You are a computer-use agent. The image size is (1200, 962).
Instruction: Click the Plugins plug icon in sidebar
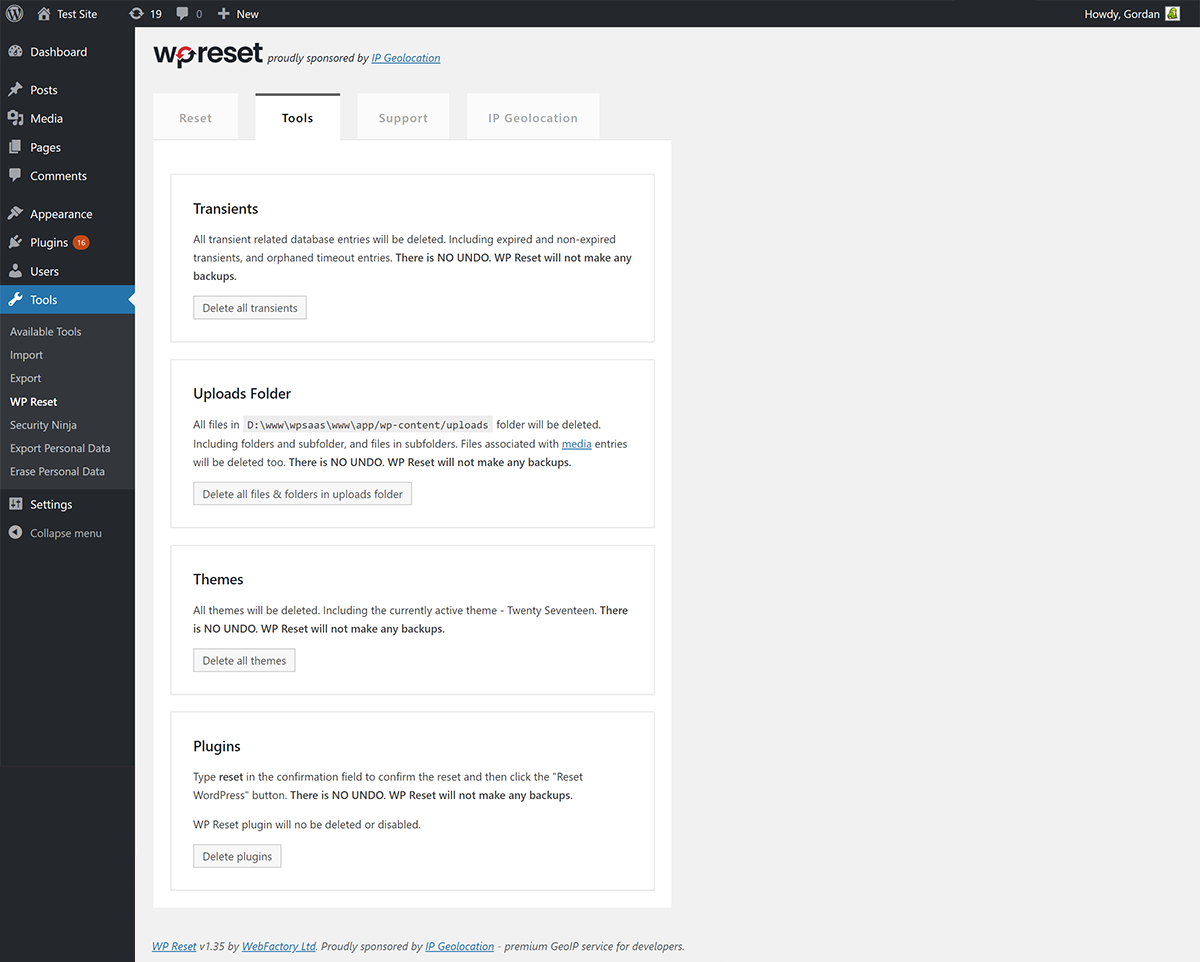pyautogui.click(x=15, y=242)
